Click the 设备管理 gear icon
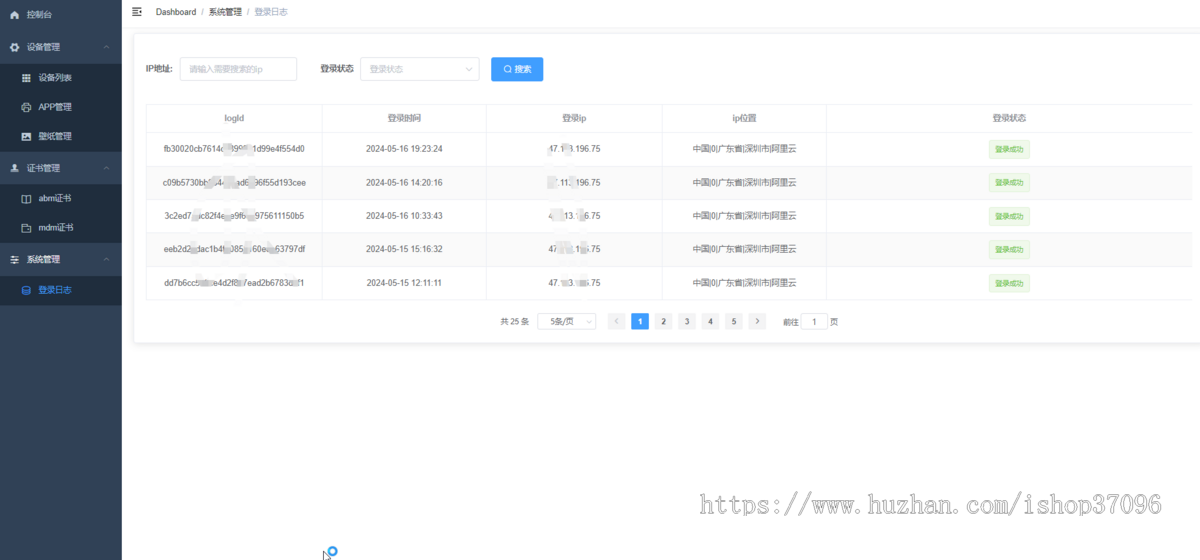Viewport: 1200px width, 560px height. [14, 47]
